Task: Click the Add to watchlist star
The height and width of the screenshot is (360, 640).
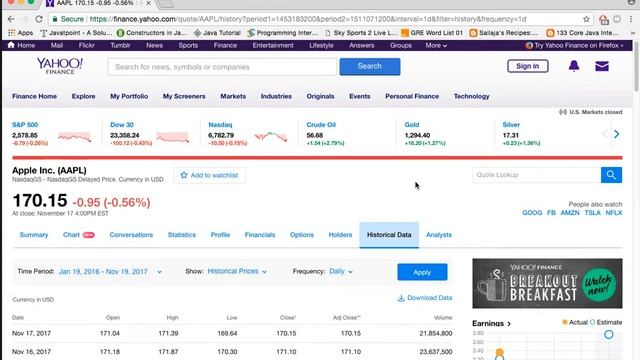Action: 184,175
